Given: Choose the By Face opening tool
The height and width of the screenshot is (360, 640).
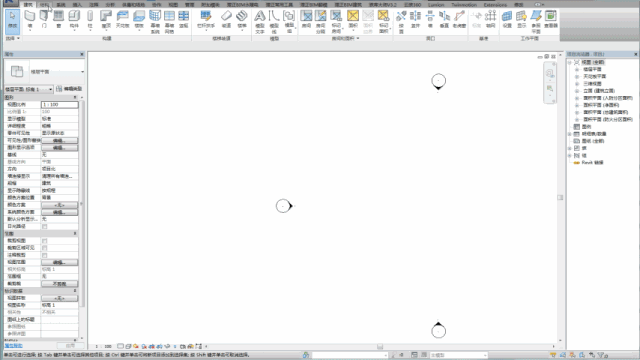Looking at the screenshot, I should pyautogui.click(x=401, y=22).
